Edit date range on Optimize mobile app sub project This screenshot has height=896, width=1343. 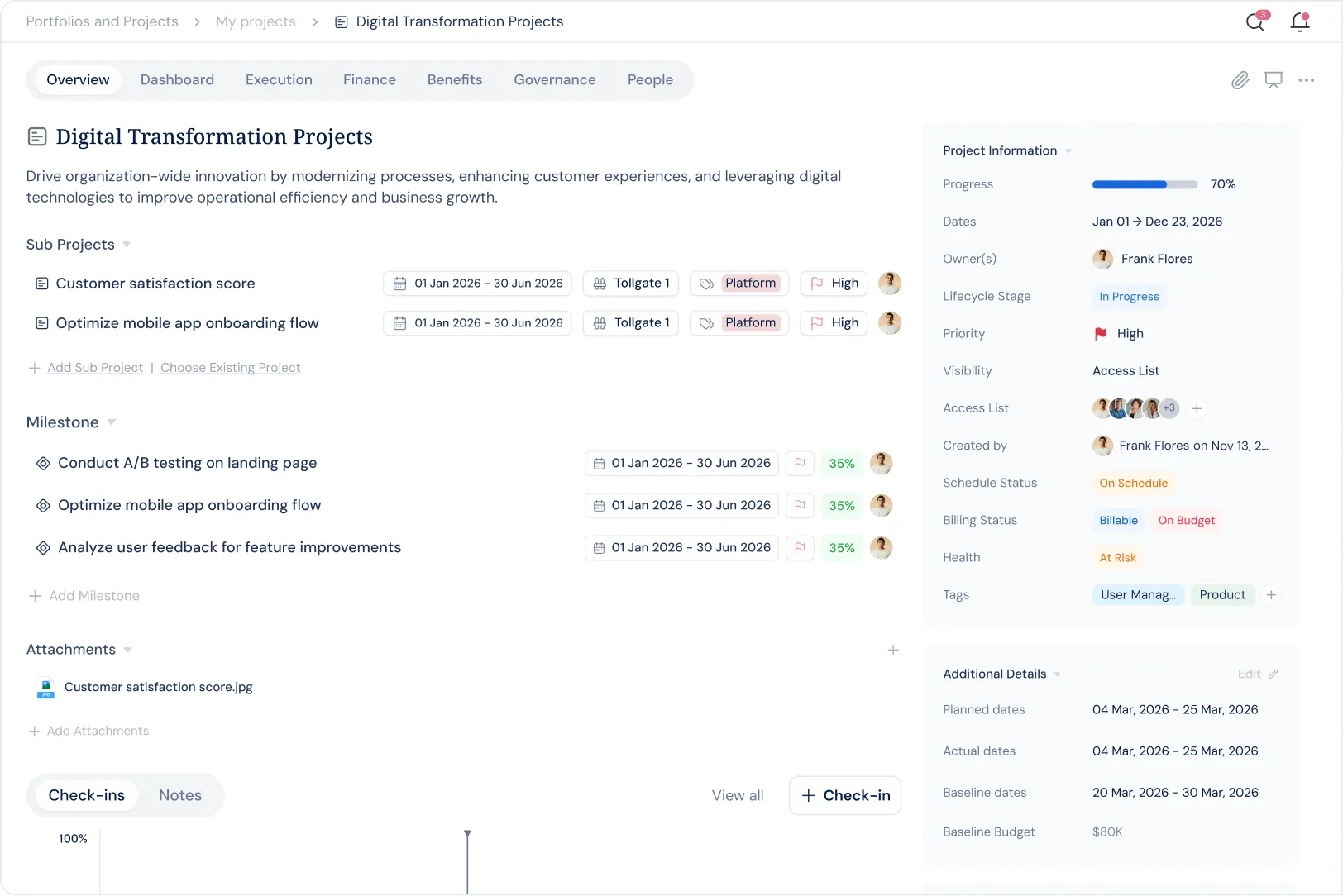[x=477, y=323]
